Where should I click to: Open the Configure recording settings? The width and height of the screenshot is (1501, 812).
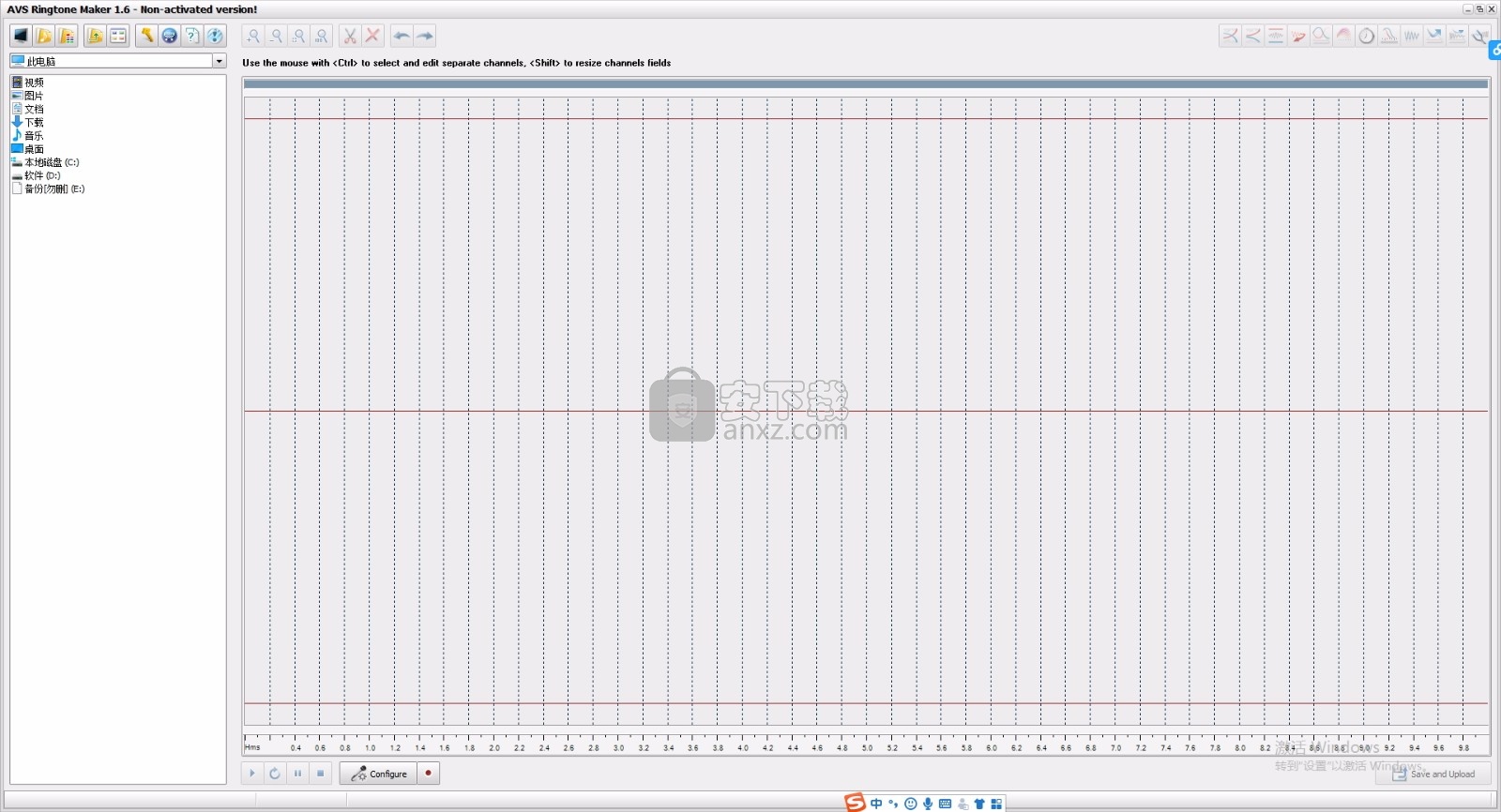click(378, 774)
